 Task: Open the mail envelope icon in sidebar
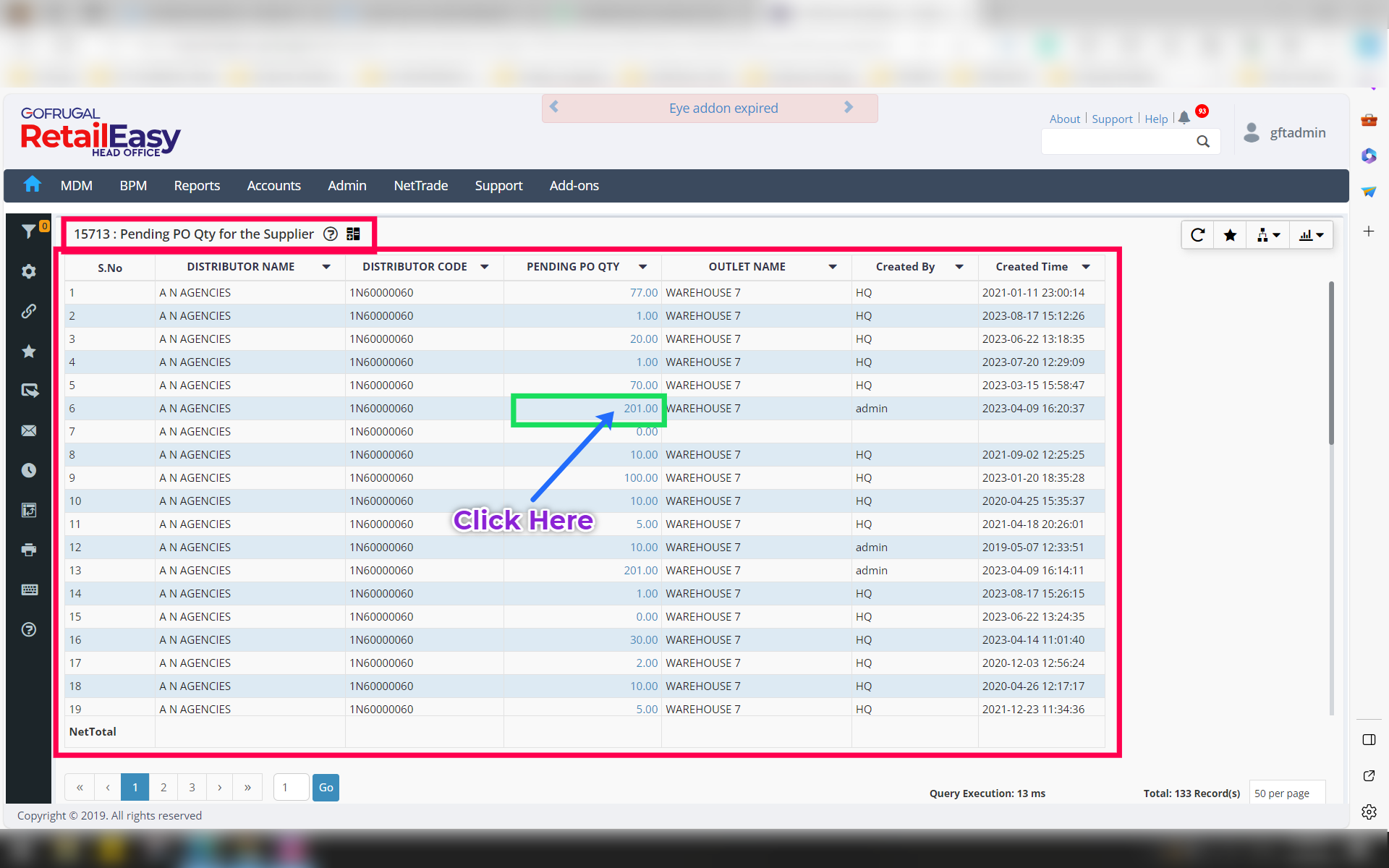click(28, 430)
